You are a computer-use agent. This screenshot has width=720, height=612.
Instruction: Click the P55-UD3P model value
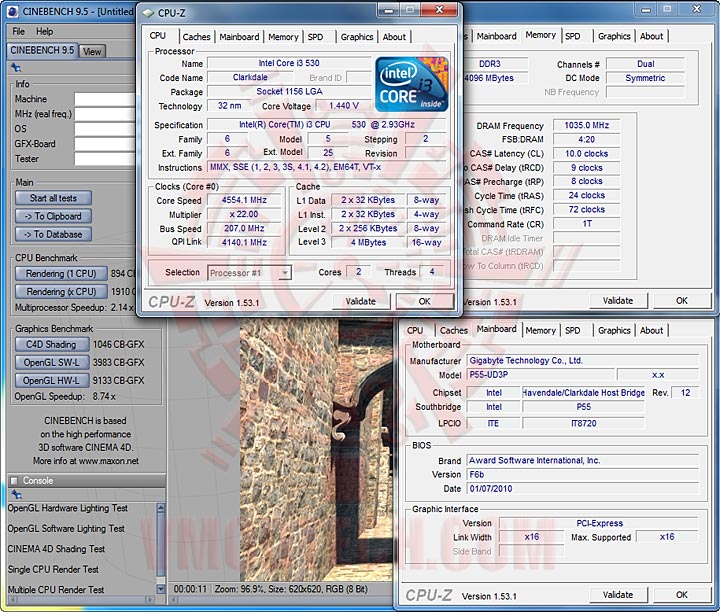pyautogui.click(x=540, y=375)
